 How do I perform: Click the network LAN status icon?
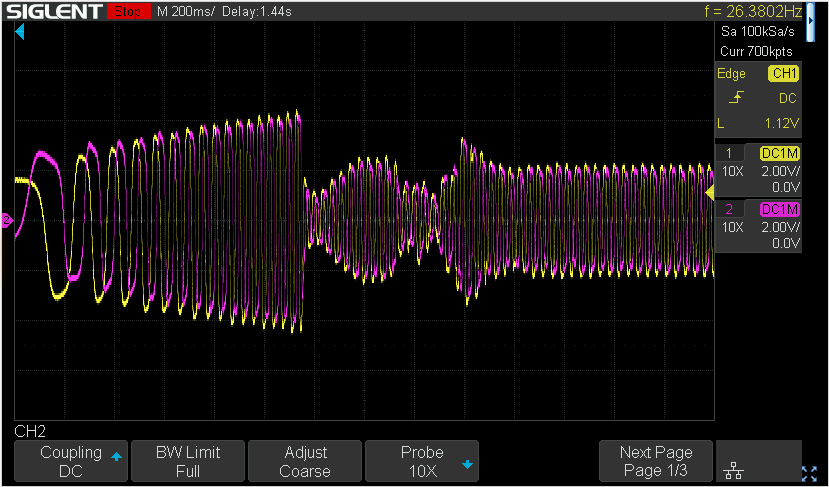pyautogui.click(x=733, y=472)
